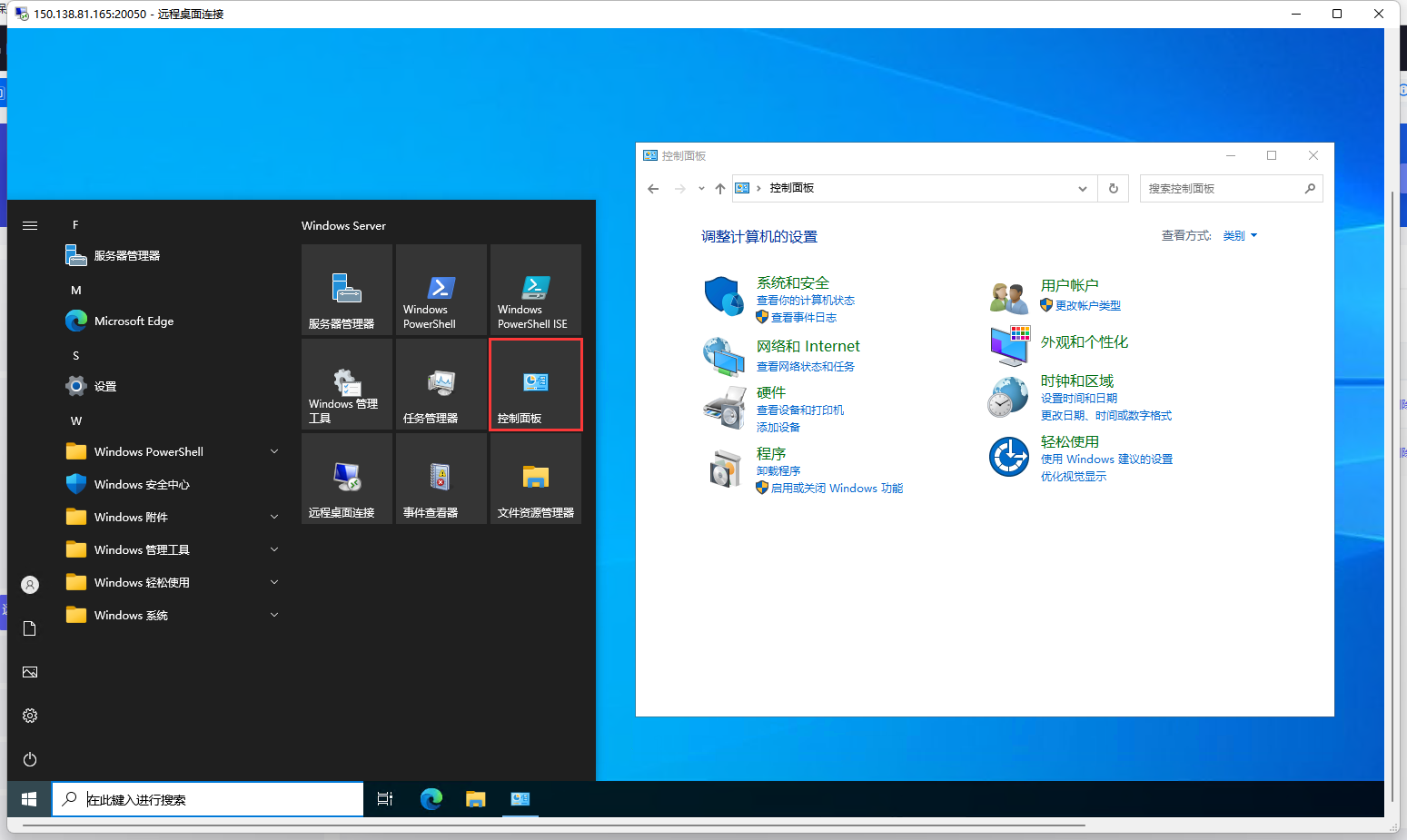Click the 硬件 printer icon
The width and height of the screenshot is (1407, 840).
(724, 408)
